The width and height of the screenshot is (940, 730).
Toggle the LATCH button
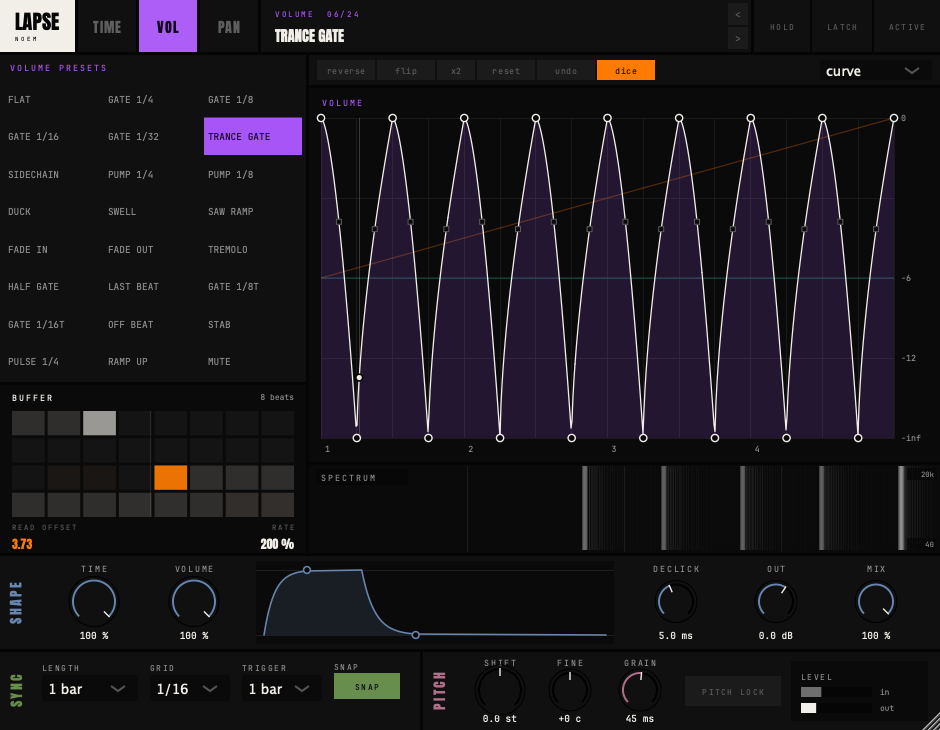842,27
